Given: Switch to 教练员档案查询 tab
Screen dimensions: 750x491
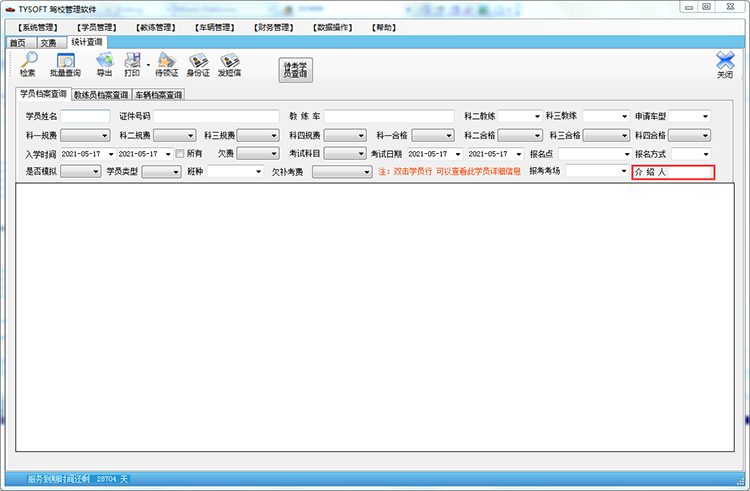Looking at the screenshot, I should (x=101, y=95).
